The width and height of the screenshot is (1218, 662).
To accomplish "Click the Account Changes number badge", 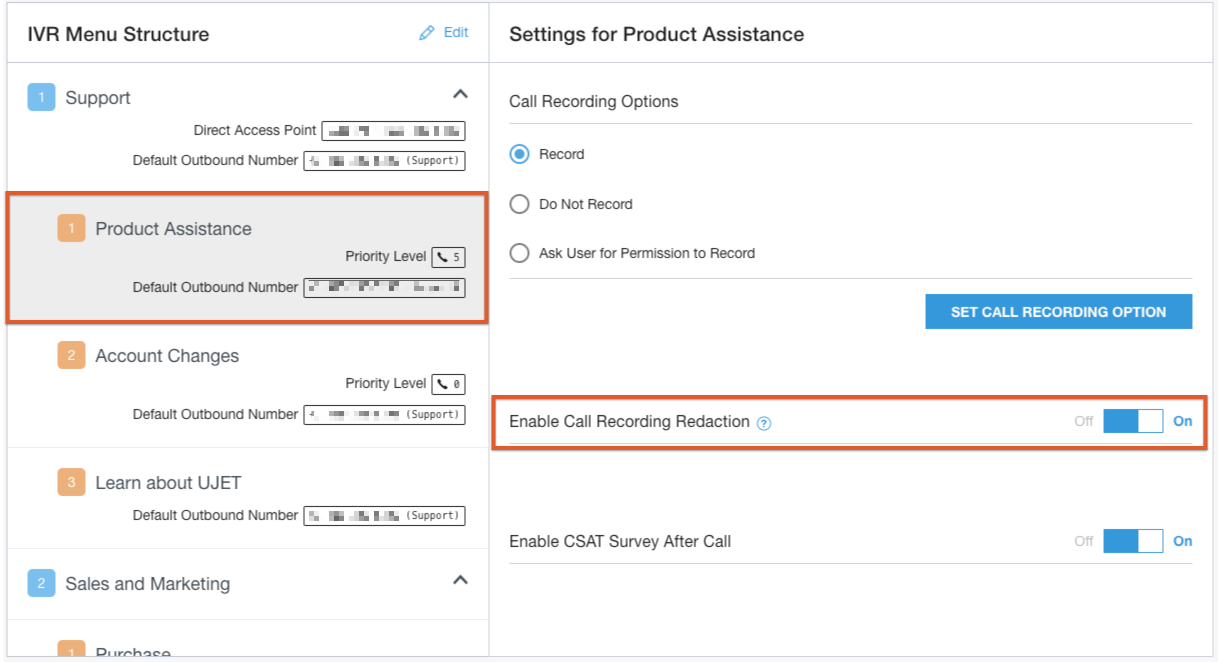I will [x=71, y=355].
